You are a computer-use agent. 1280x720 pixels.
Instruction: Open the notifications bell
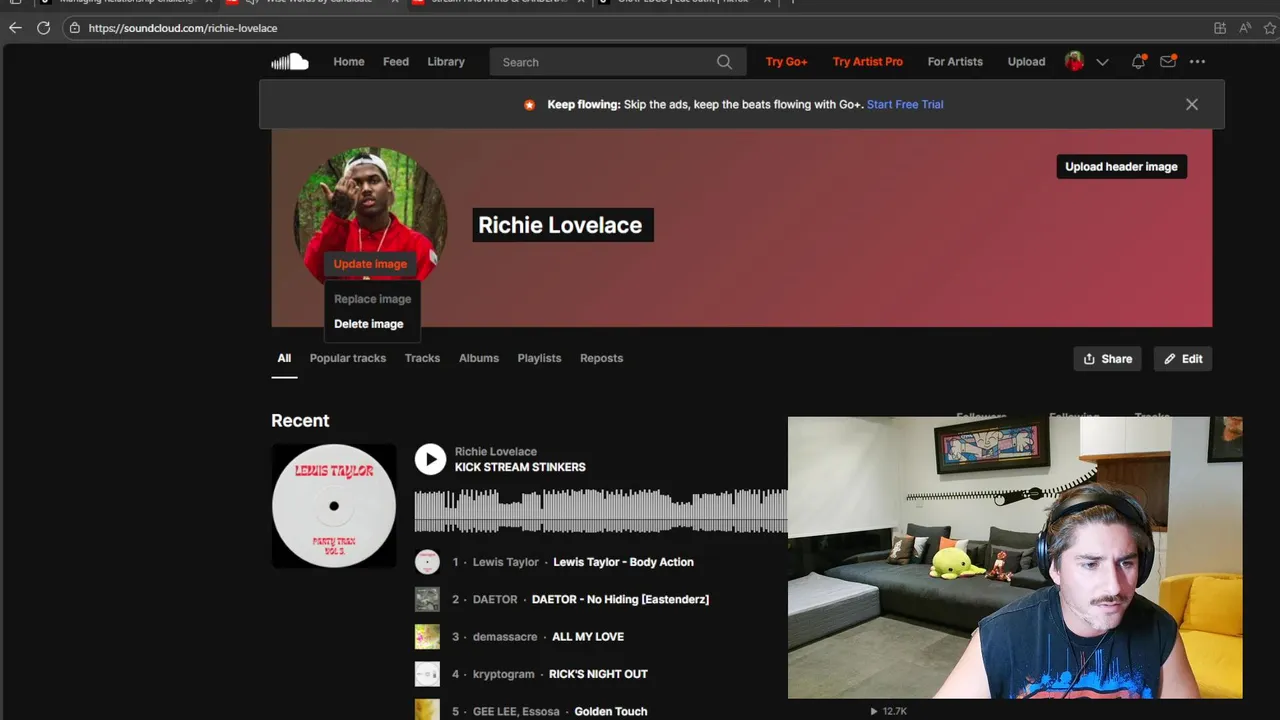click(1138, 62)
